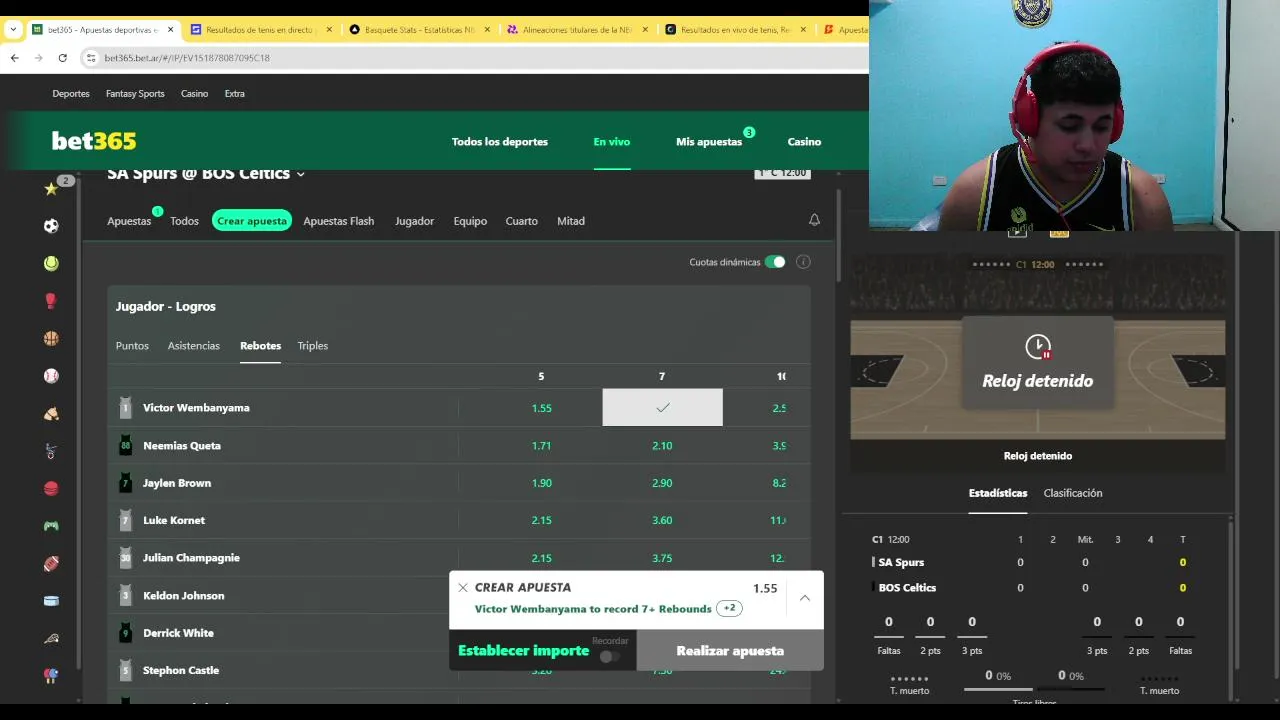Click browser reload button
Viewport: 1280px width, 720px height.
62,58
